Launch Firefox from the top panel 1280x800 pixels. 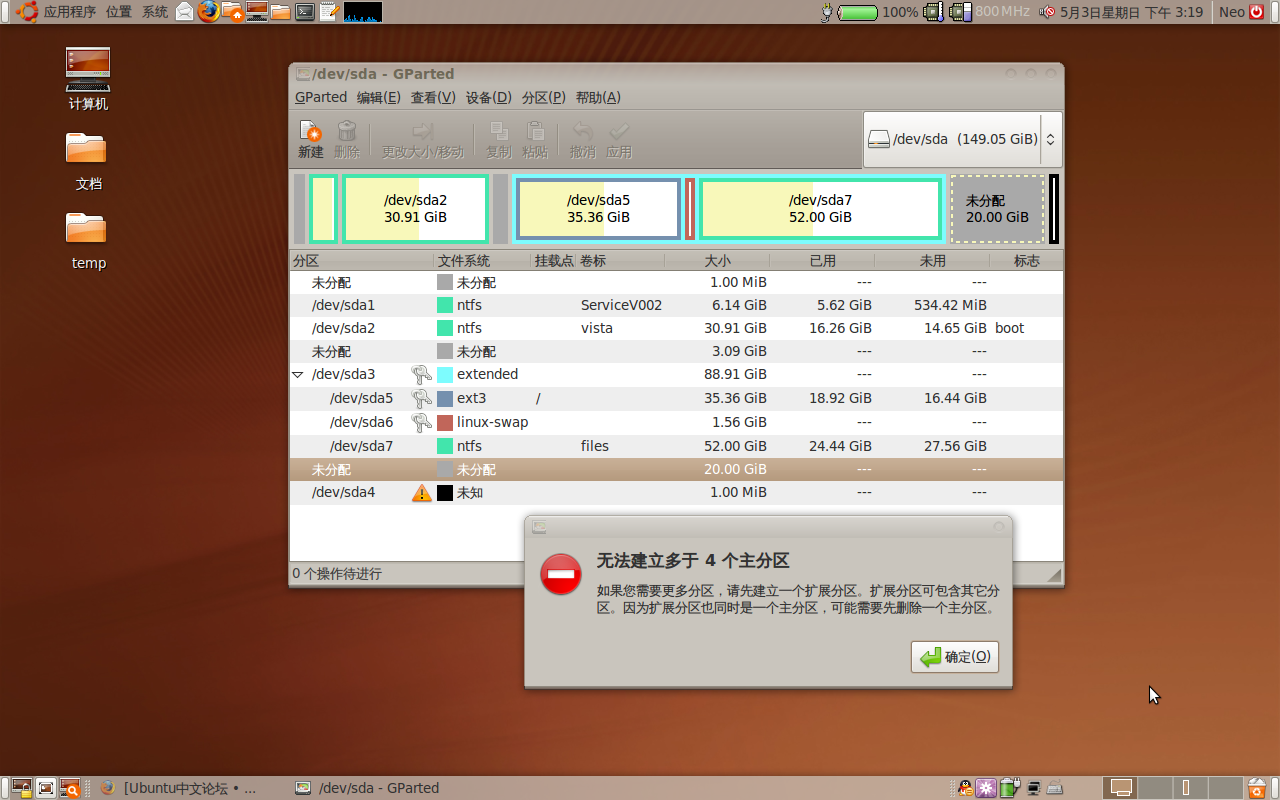point(208,12)
